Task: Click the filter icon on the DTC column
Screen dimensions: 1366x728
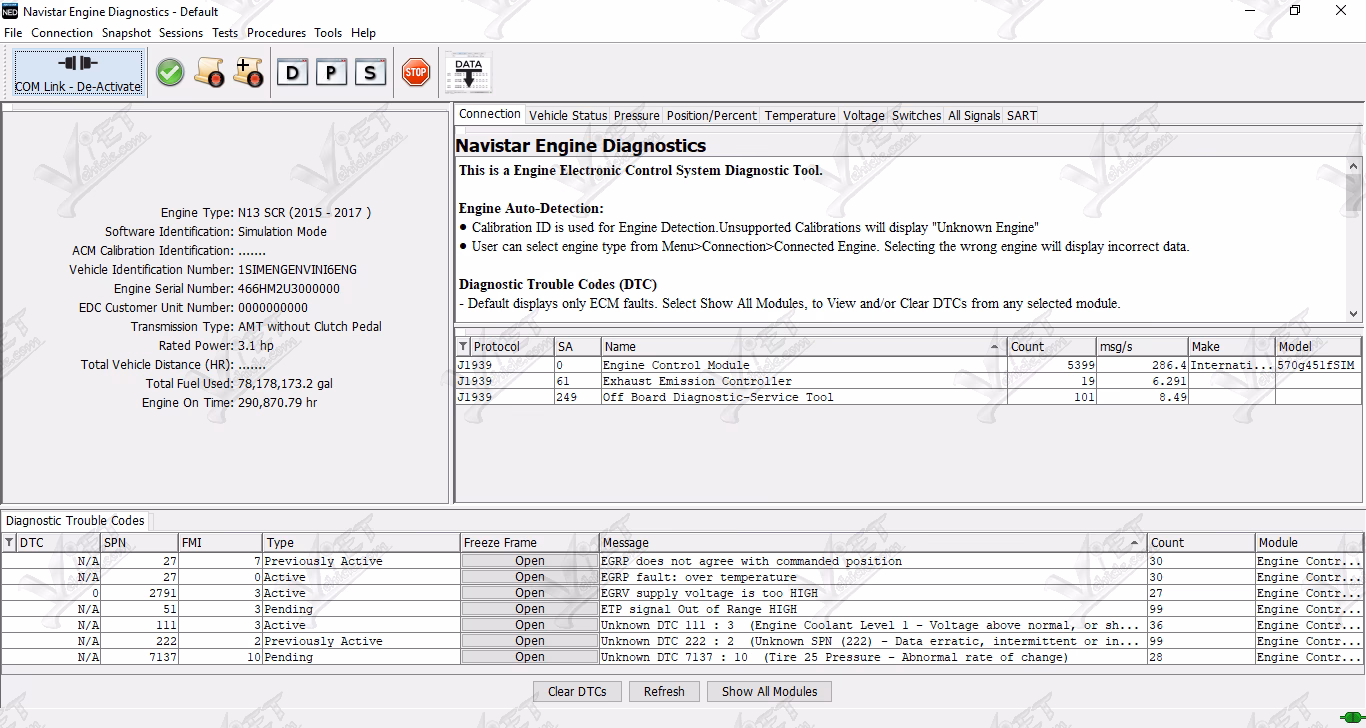Action: [x=8, y=541]
